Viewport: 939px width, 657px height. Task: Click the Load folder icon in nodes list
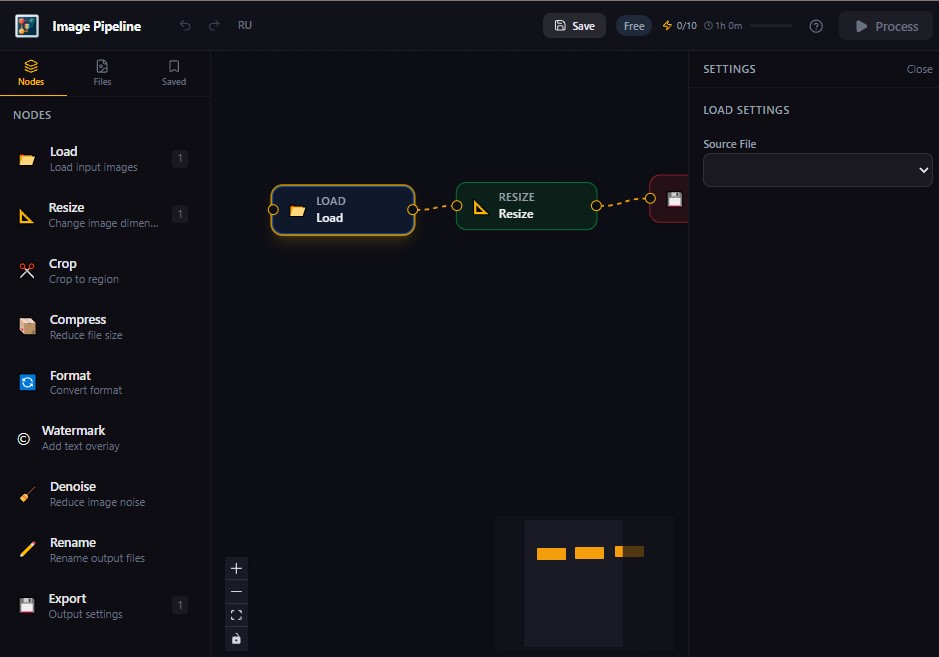27,159
